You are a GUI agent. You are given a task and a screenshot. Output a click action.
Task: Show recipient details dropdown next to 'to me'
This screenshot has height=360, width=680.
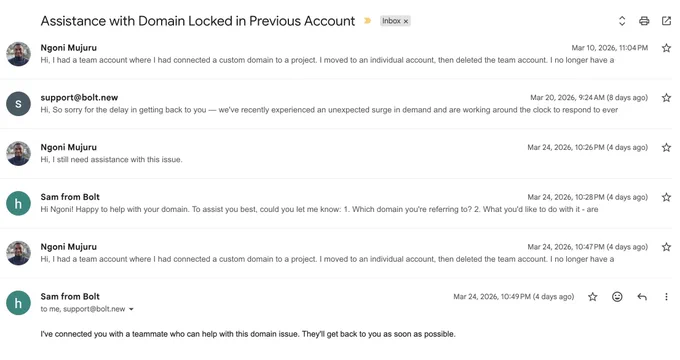pos(131,309)
